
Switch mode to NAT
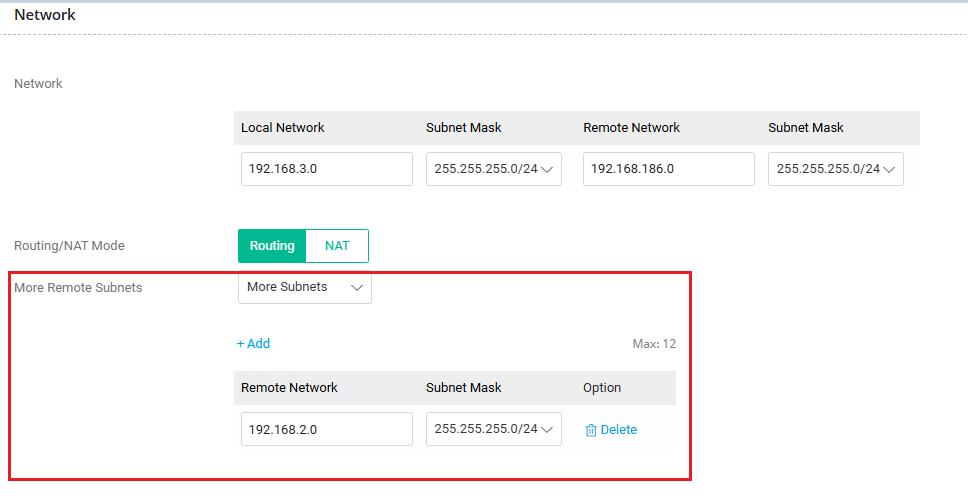tap(337, 246)
